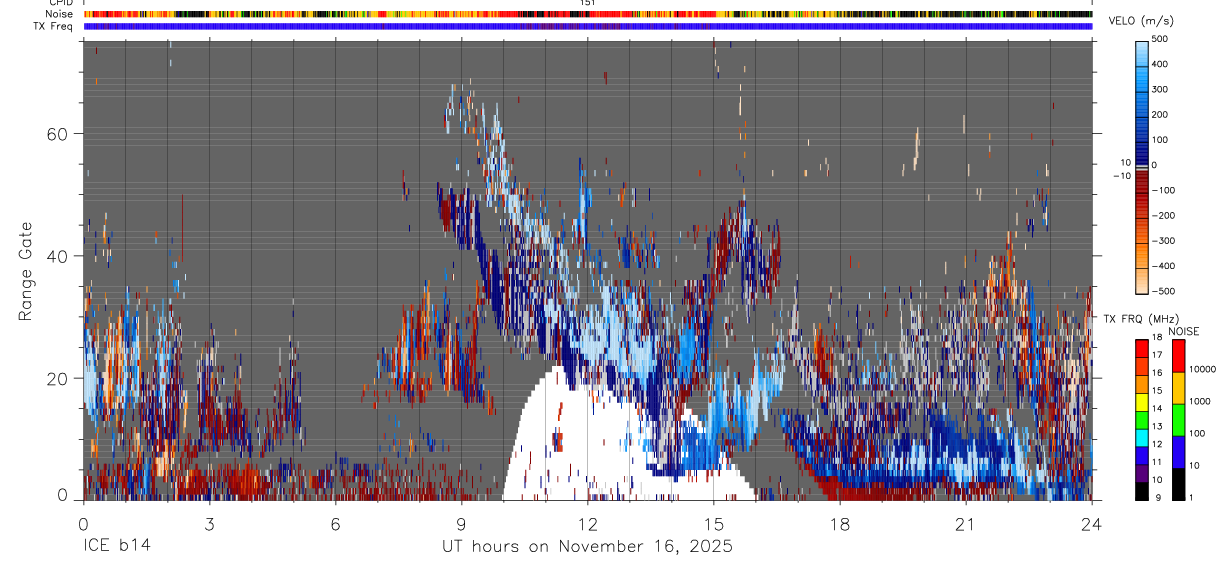Click the 'Range Gate' y-axis label
This screenshot has height=567, width=1228.
pyautogui.click(x=26, y=270)
